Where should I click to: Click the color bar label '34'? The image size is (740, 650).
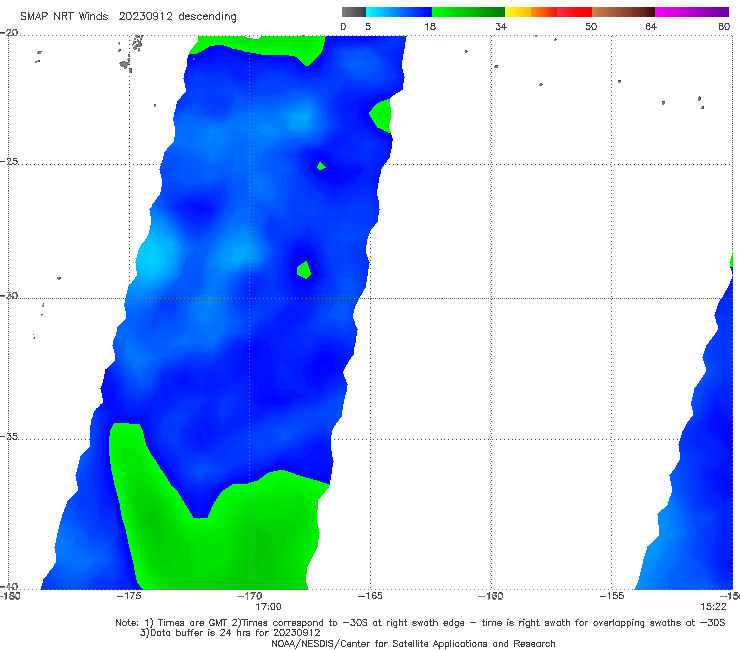pyautogui.click(x=501, y=26)
